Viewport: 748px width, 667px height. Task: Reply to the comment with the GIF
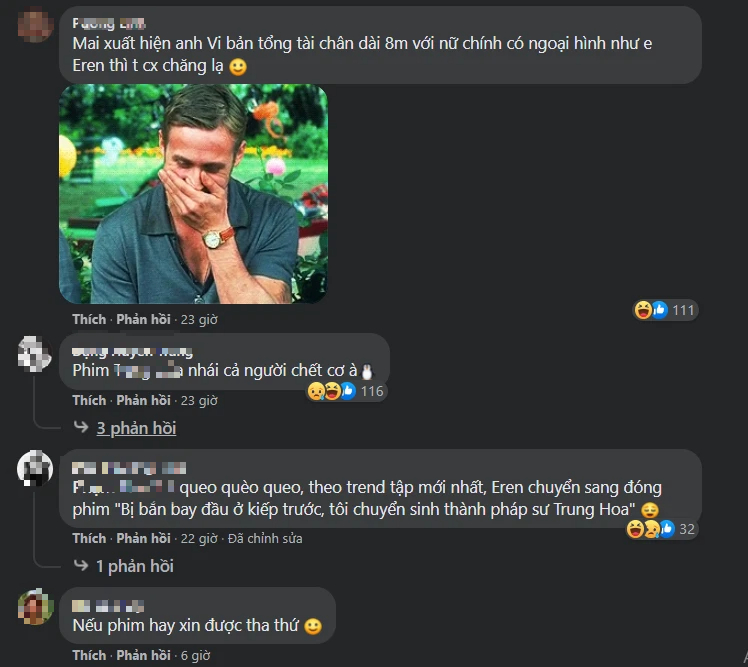[x=145, y=320]
